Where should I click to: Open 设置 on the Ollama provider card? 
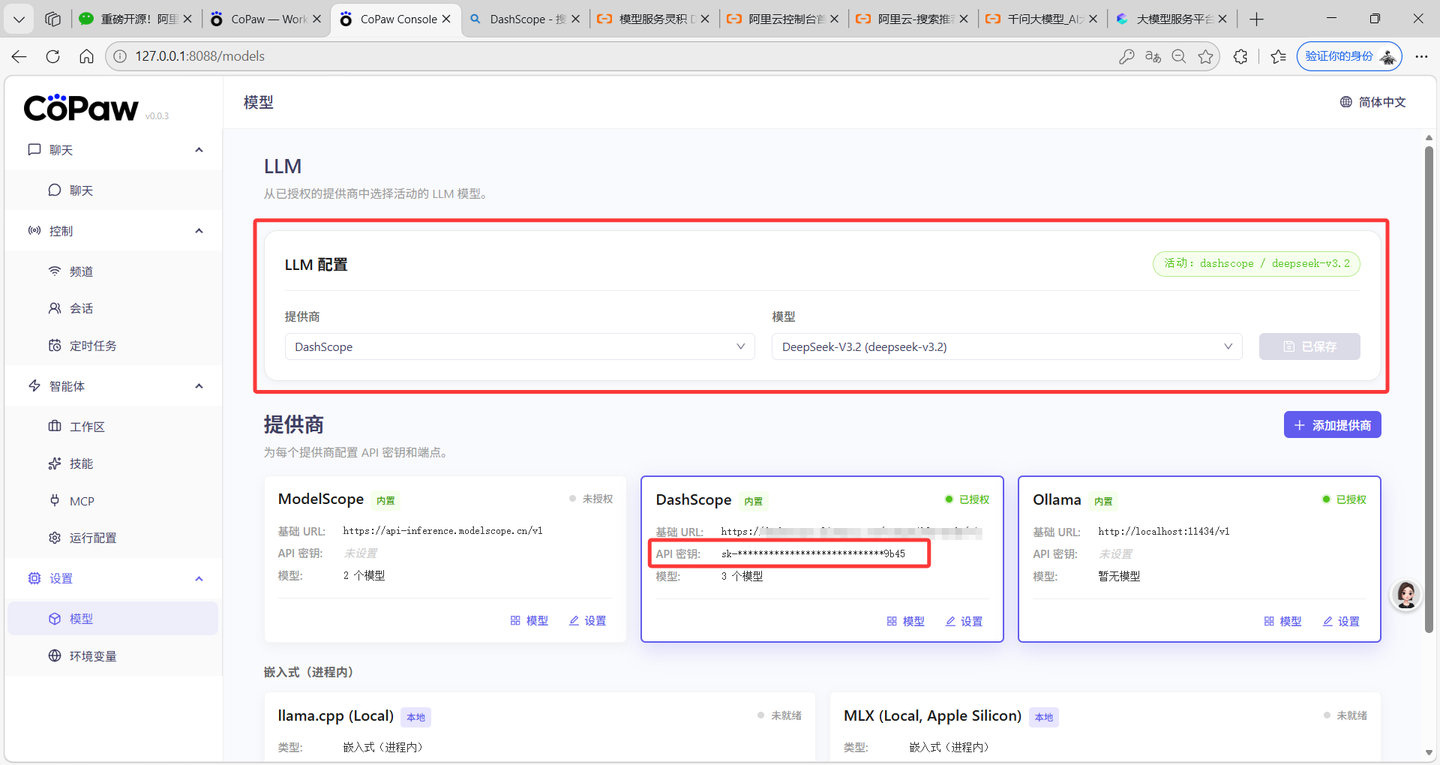(1341, 621)
